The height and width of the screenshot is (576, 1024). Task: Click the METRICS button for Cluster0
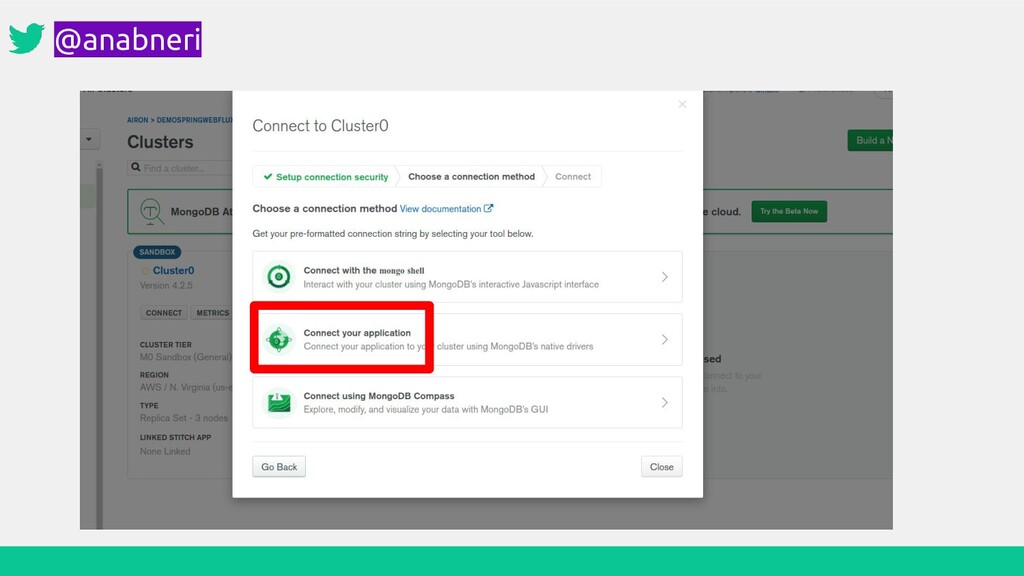click(x=212, y=313)
